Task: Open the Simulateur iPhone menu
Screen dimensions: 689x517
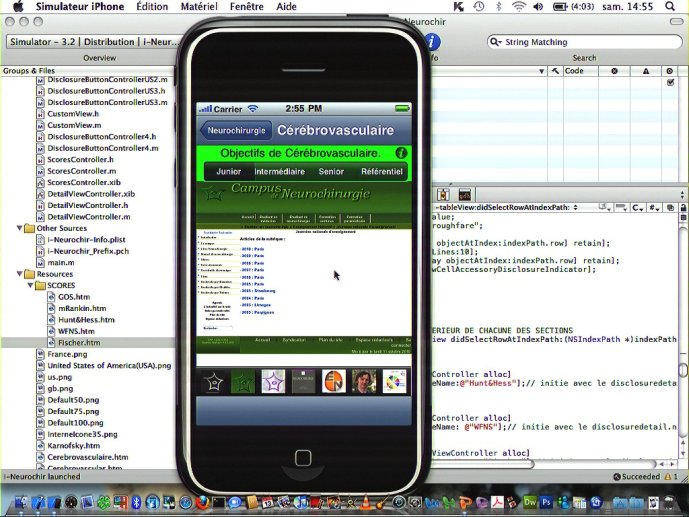Action: (x=80, y=7)
